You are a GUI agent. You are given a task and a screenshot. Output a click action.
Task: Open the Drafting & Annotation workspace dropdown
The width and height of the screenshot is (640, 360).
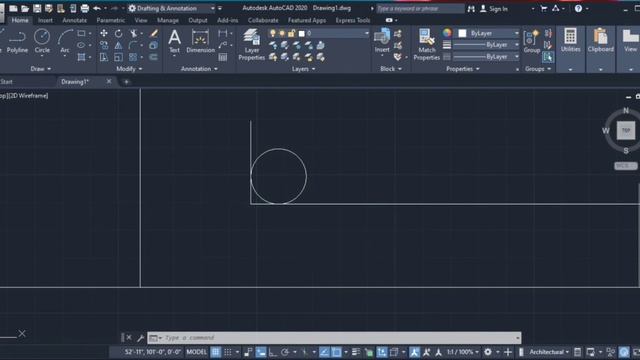(171, 8)
